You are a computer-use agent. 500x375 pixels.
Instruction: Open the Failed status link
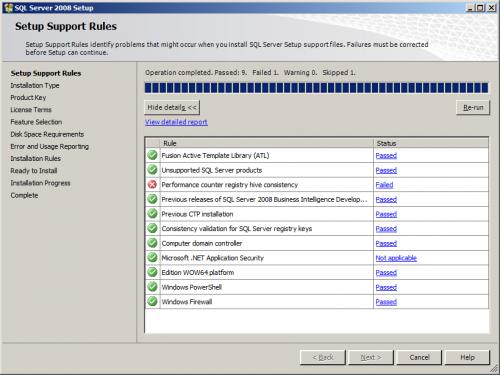click(x=384, y=185)
